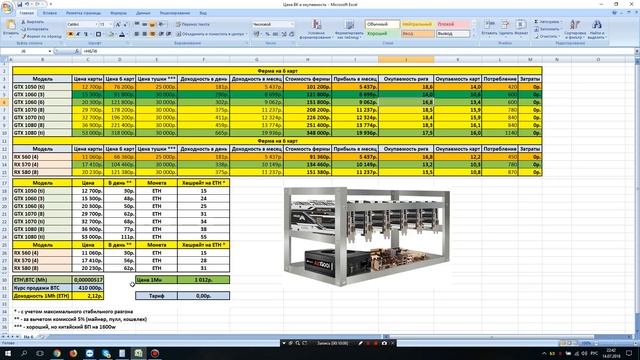The image size is (640, 360).
Task: Open the round Office button menu
Action: (x=7, y=8)
